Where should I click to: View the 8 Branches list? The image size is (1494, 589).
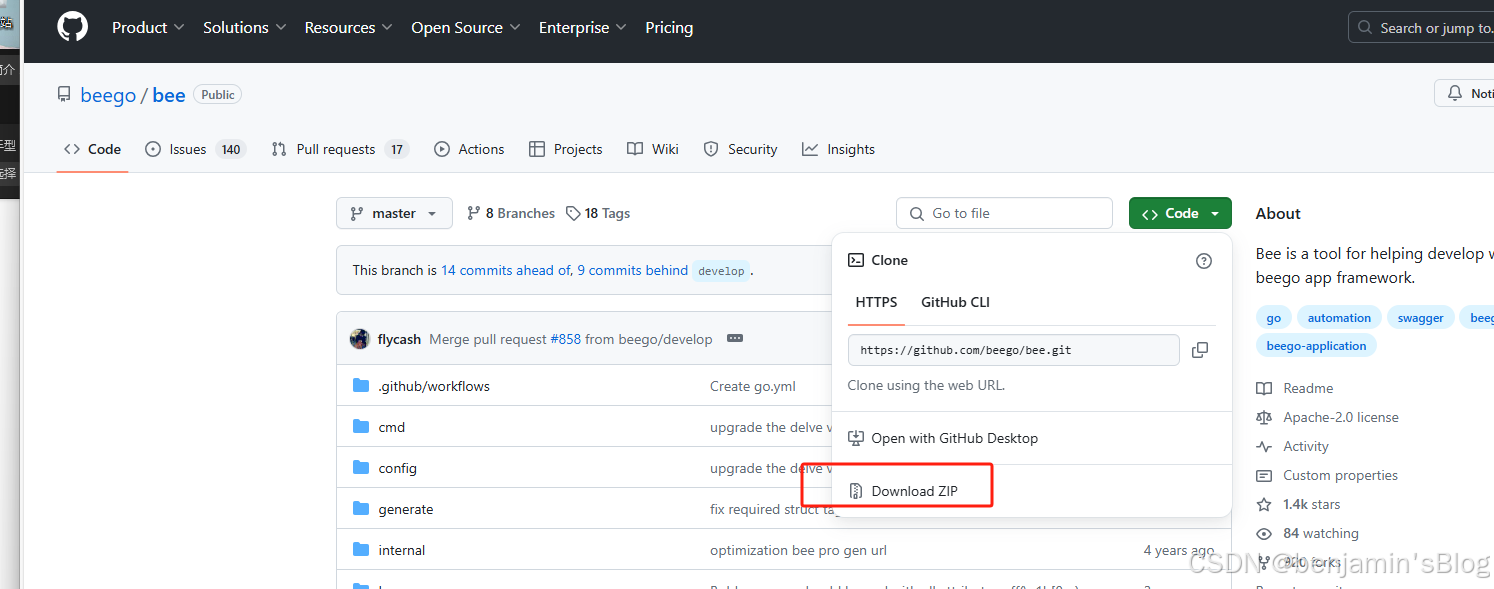pos(510,213)
